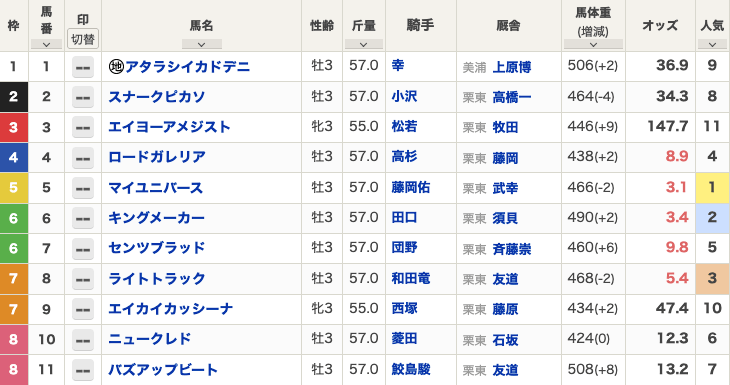Sort by 人気 dropdown arrow
Viewport: 730px width, 385px height.
712,45
